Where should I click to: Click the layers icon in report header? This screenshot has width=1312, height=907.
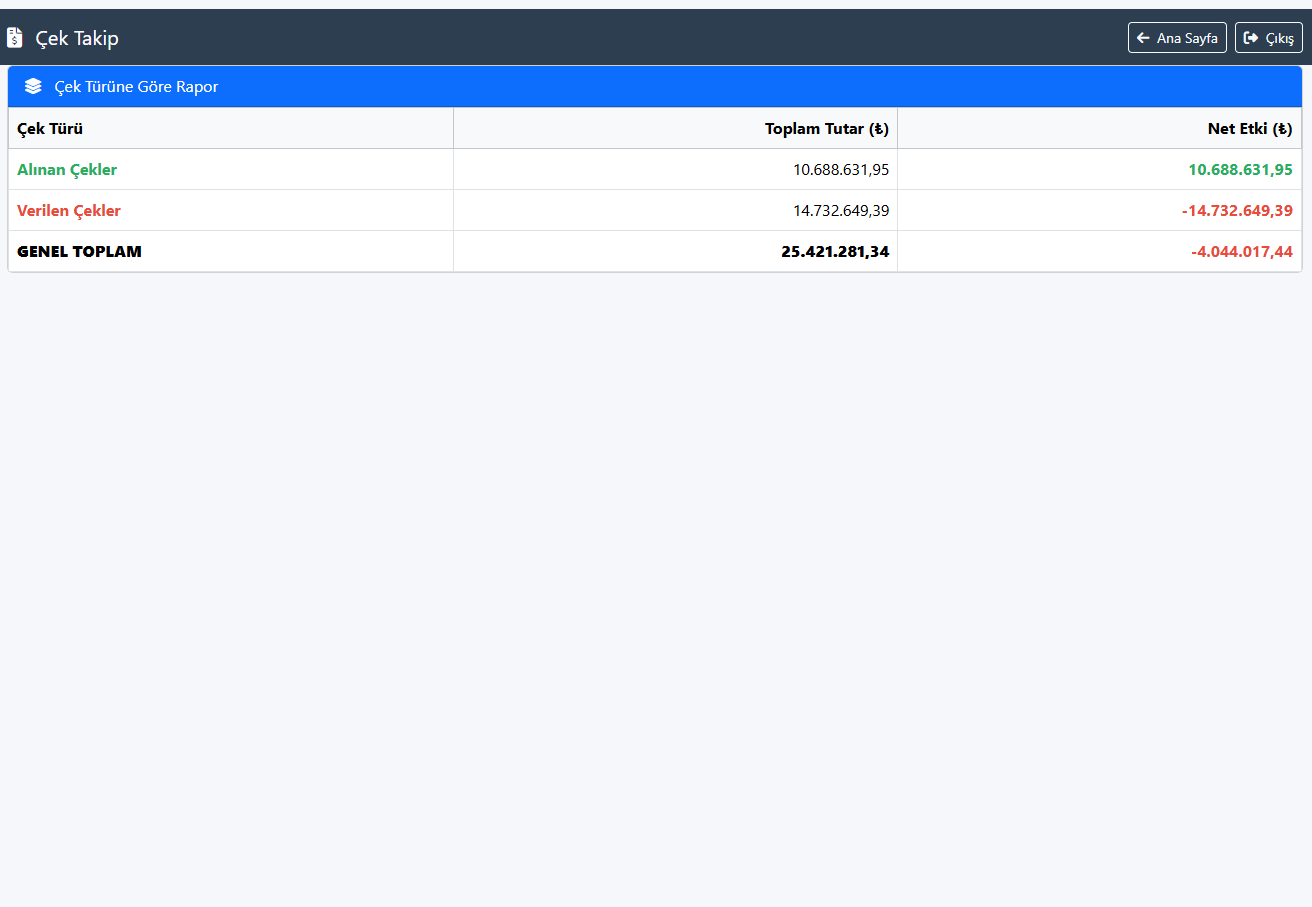[33, 87]
